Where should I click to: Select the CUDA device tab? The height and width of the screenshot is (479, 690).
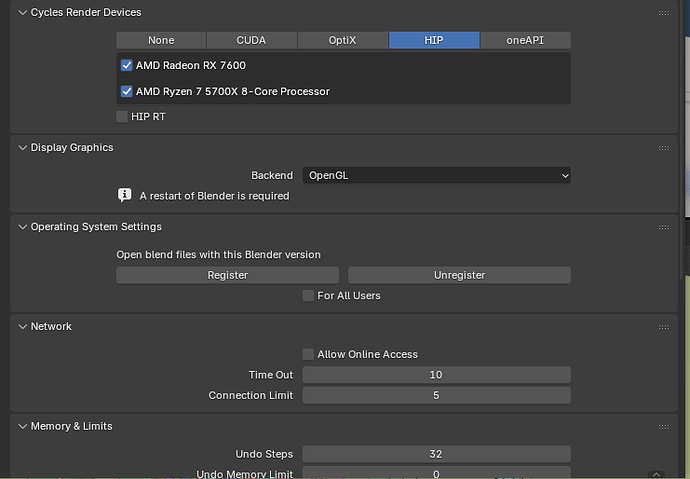pos(251,40)
